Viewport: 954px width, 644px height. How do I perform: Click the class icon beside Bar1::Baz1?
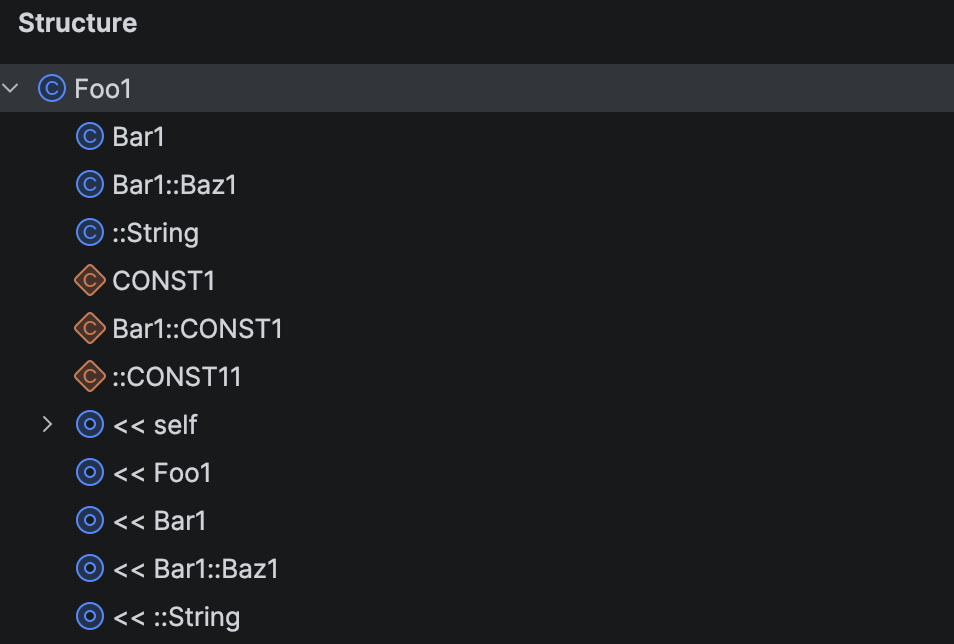pyautogui.click(x=90, y=185)
